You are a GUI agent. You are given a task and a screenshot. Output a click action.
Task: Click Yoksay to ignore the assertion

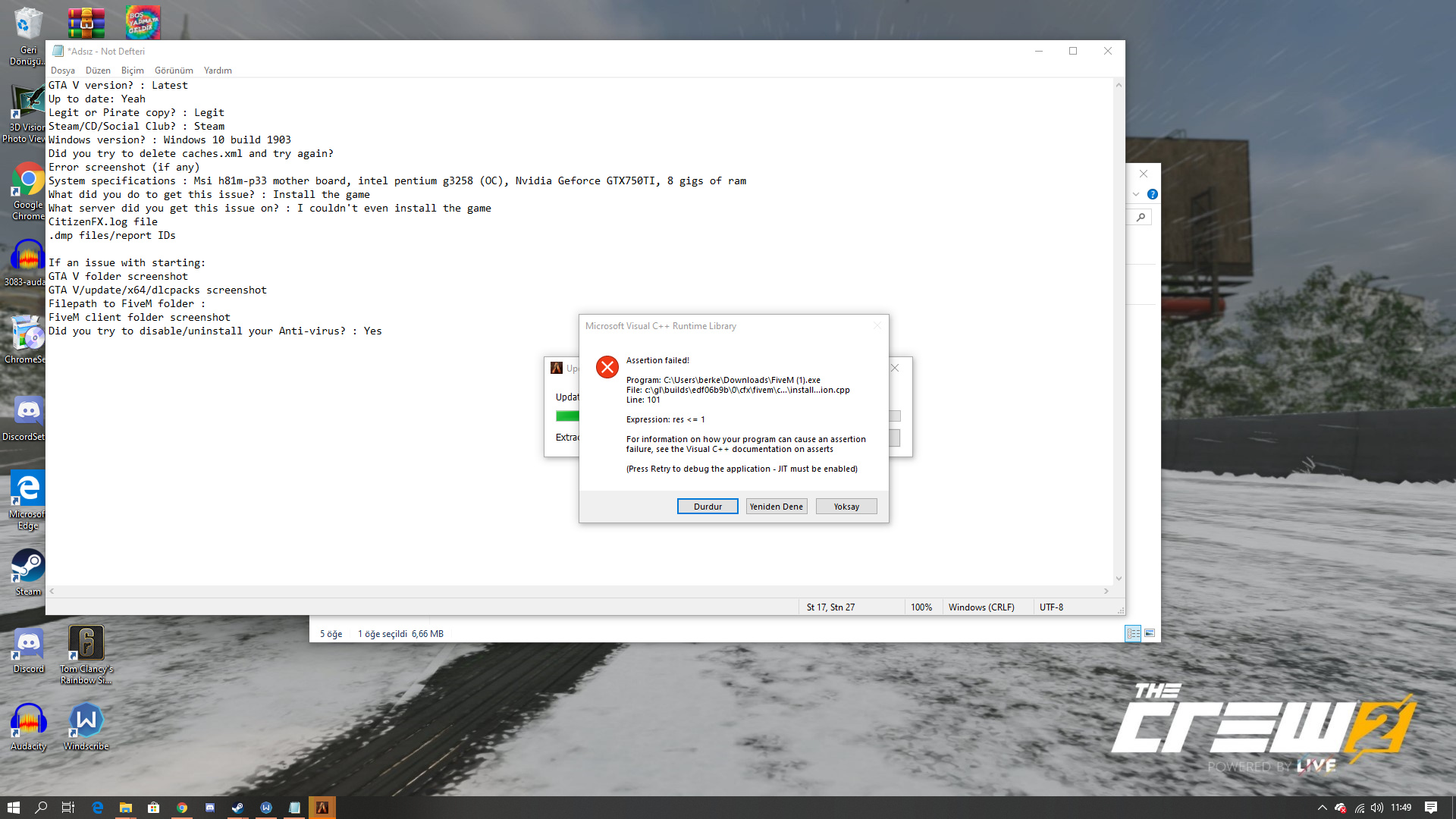tap(846, 507)
